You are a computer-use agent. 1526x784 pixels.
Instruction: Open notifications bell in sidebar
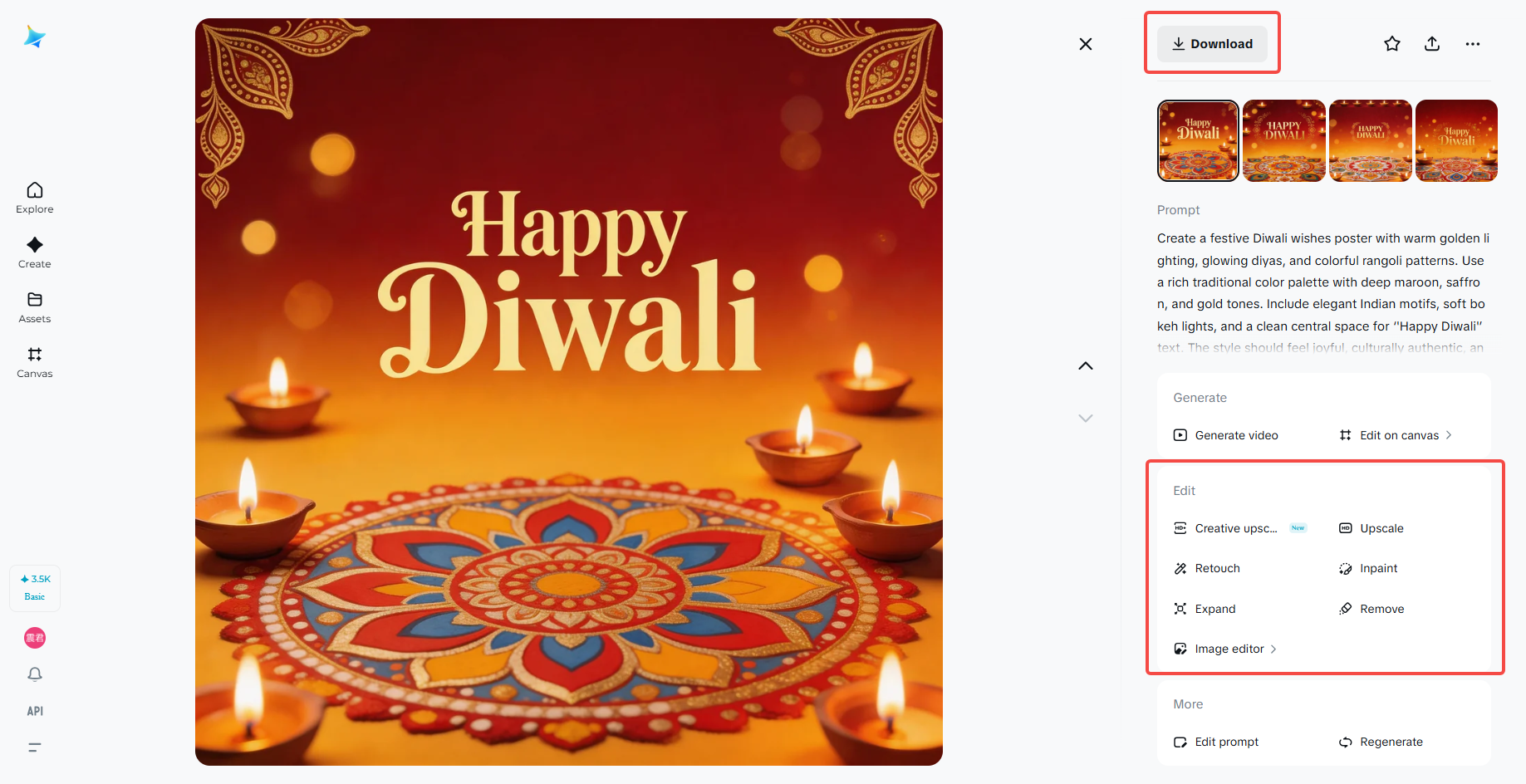(35, 674)
